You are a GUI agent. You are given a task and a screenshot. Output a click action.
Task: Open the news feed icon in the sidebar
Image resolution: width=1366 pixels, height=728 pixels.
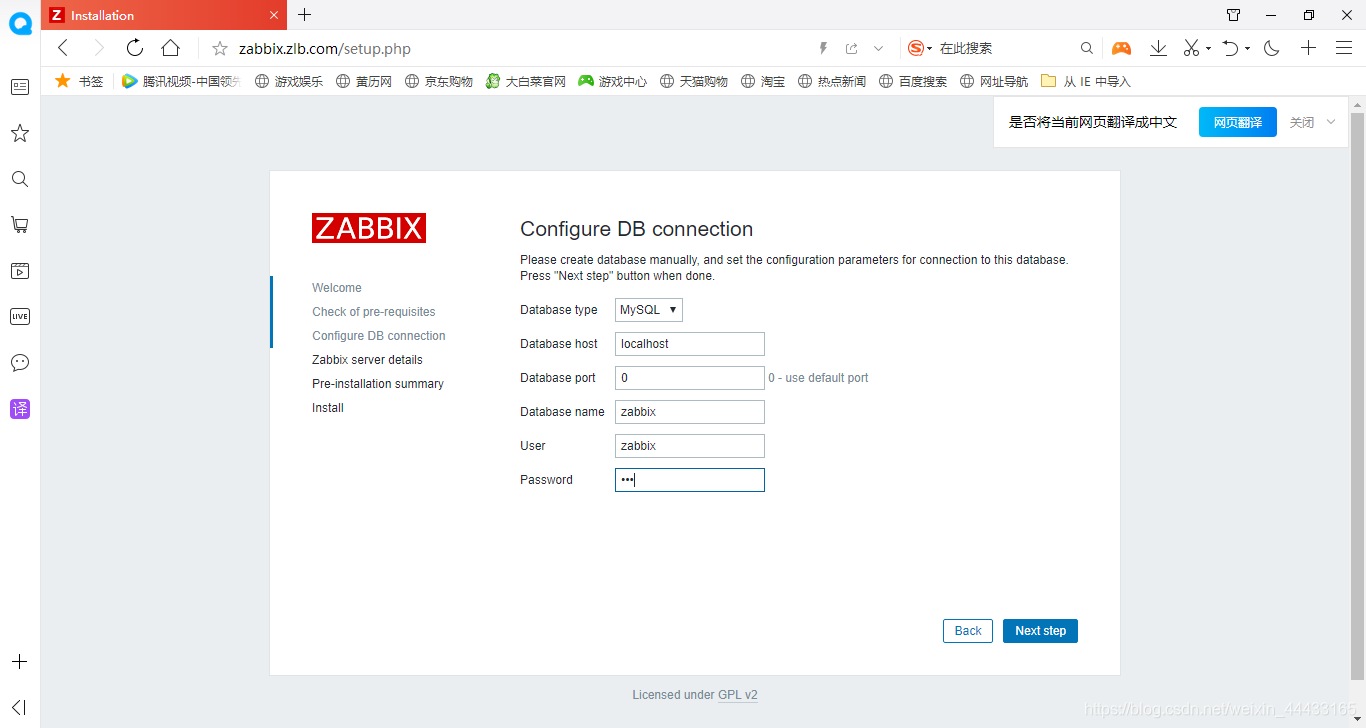tap(20, 87)
